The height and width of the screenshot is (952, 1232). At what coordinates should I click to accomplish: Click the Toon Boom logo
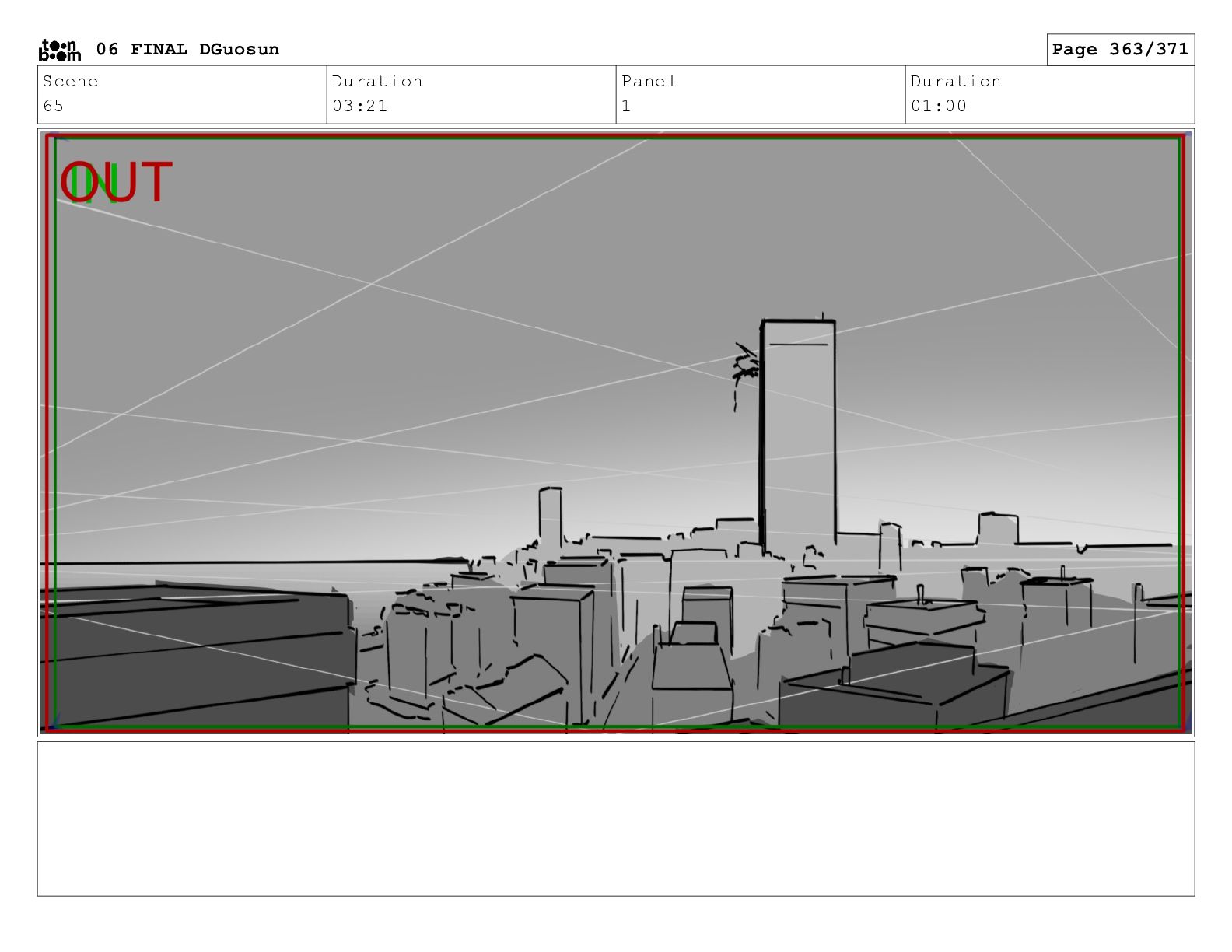pyautogui.click(x=59, y=50)
